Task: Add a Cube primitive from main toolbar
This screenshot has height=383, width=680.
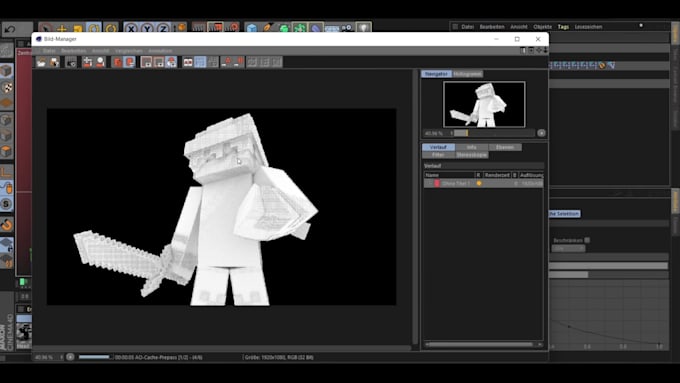Action: point(252,28)
